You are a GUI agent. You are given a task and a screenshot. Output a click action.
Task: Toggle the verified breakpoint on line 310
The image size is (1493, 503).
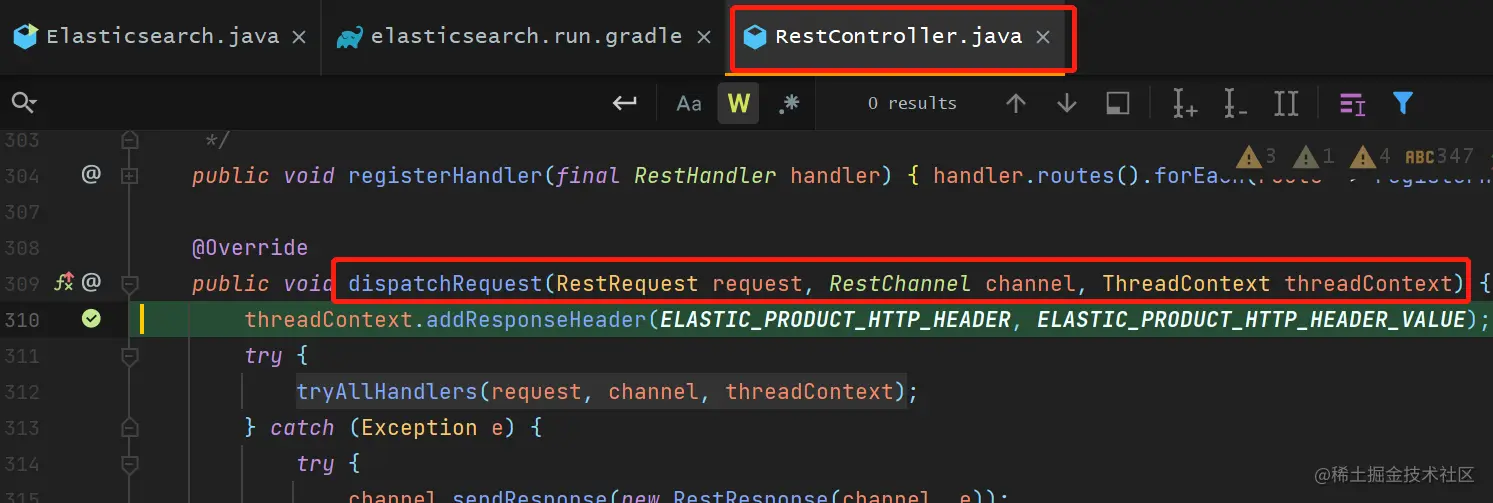point(91,319)
